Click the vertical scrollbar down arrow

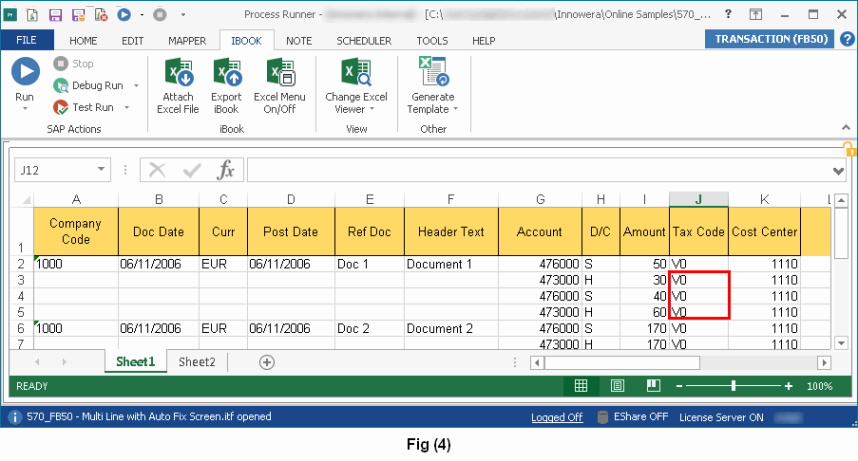pos(842,343)
